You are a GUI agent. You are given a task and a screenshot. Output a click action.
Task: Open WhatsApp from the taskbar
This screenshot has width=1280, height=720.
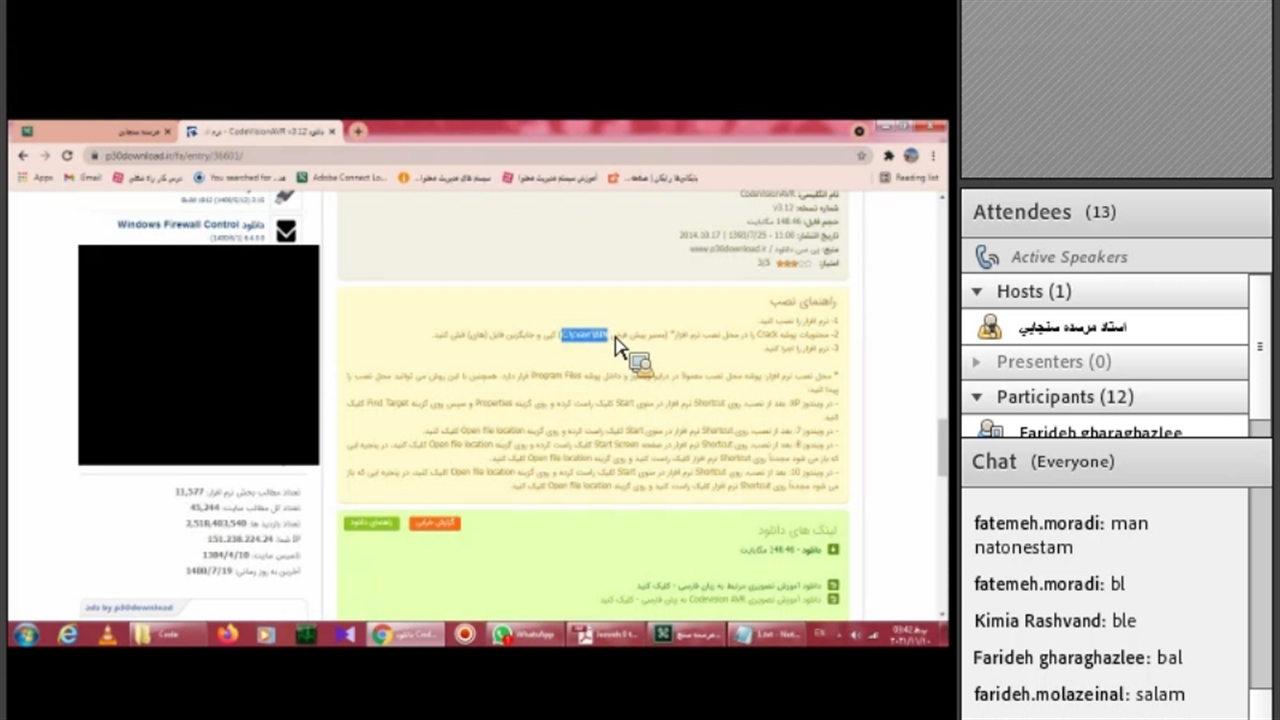coord(524,635)
